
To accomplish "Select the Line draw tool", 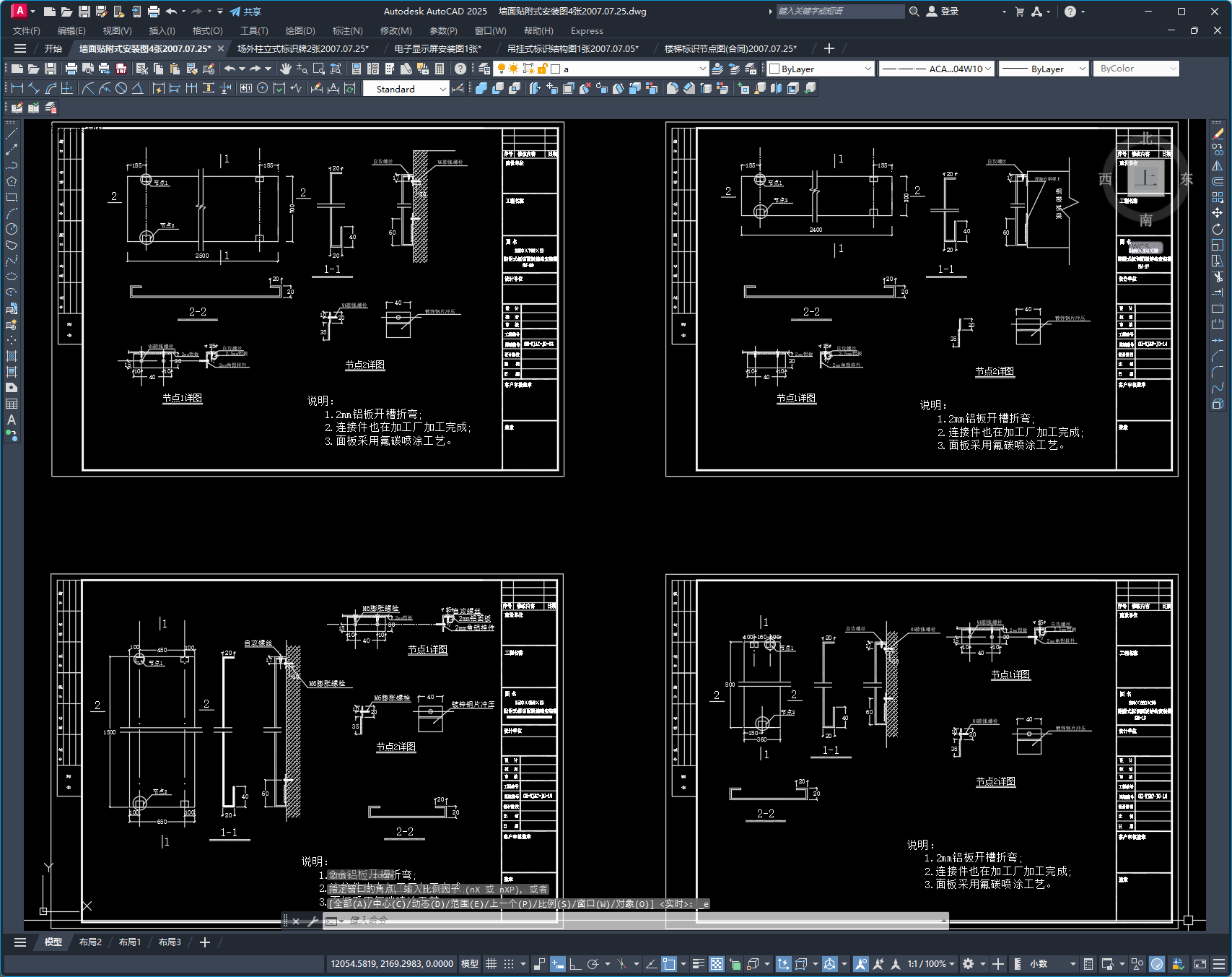I will tap(12, 134).
